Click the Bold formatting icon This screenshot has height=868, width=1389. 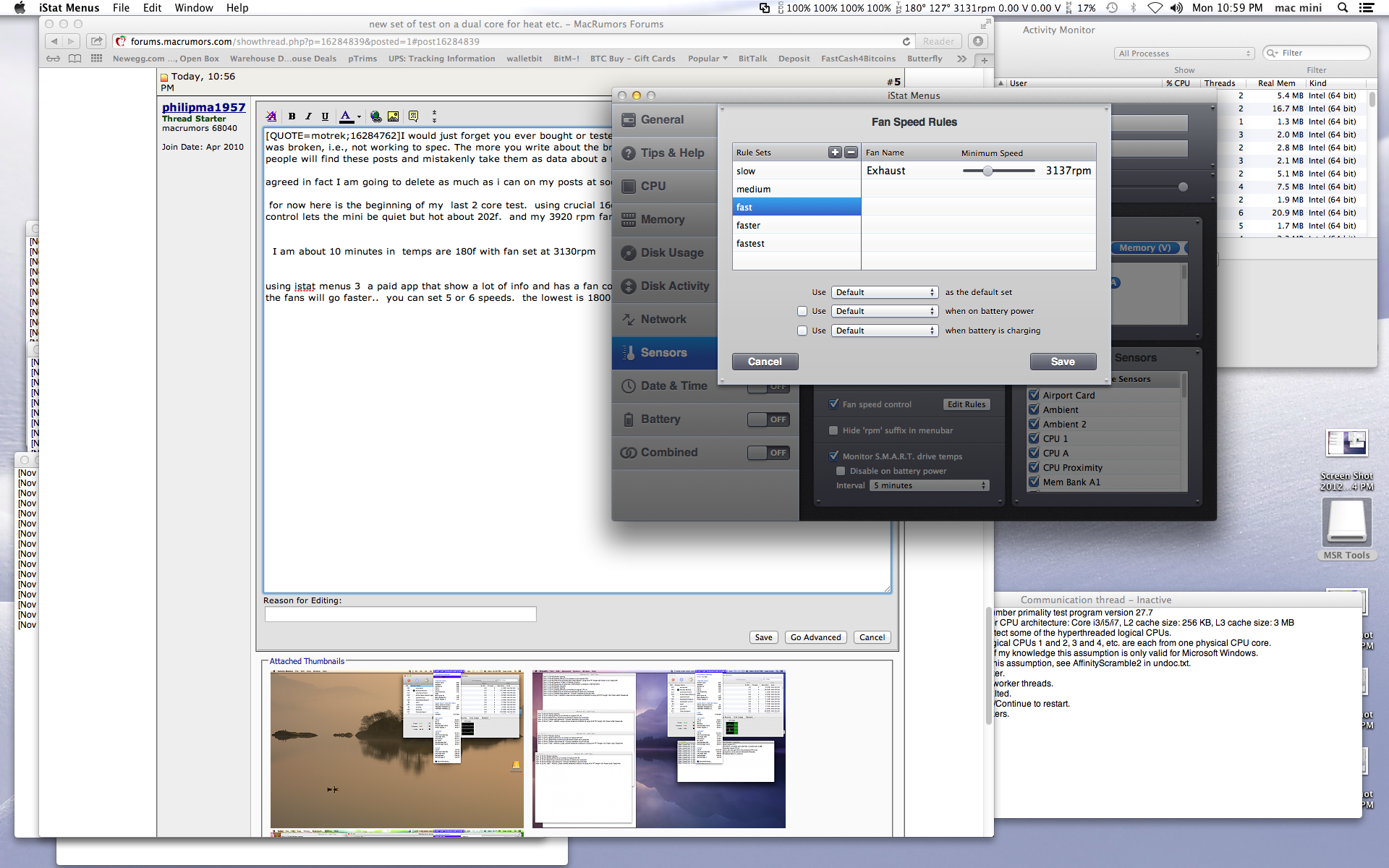292,116
